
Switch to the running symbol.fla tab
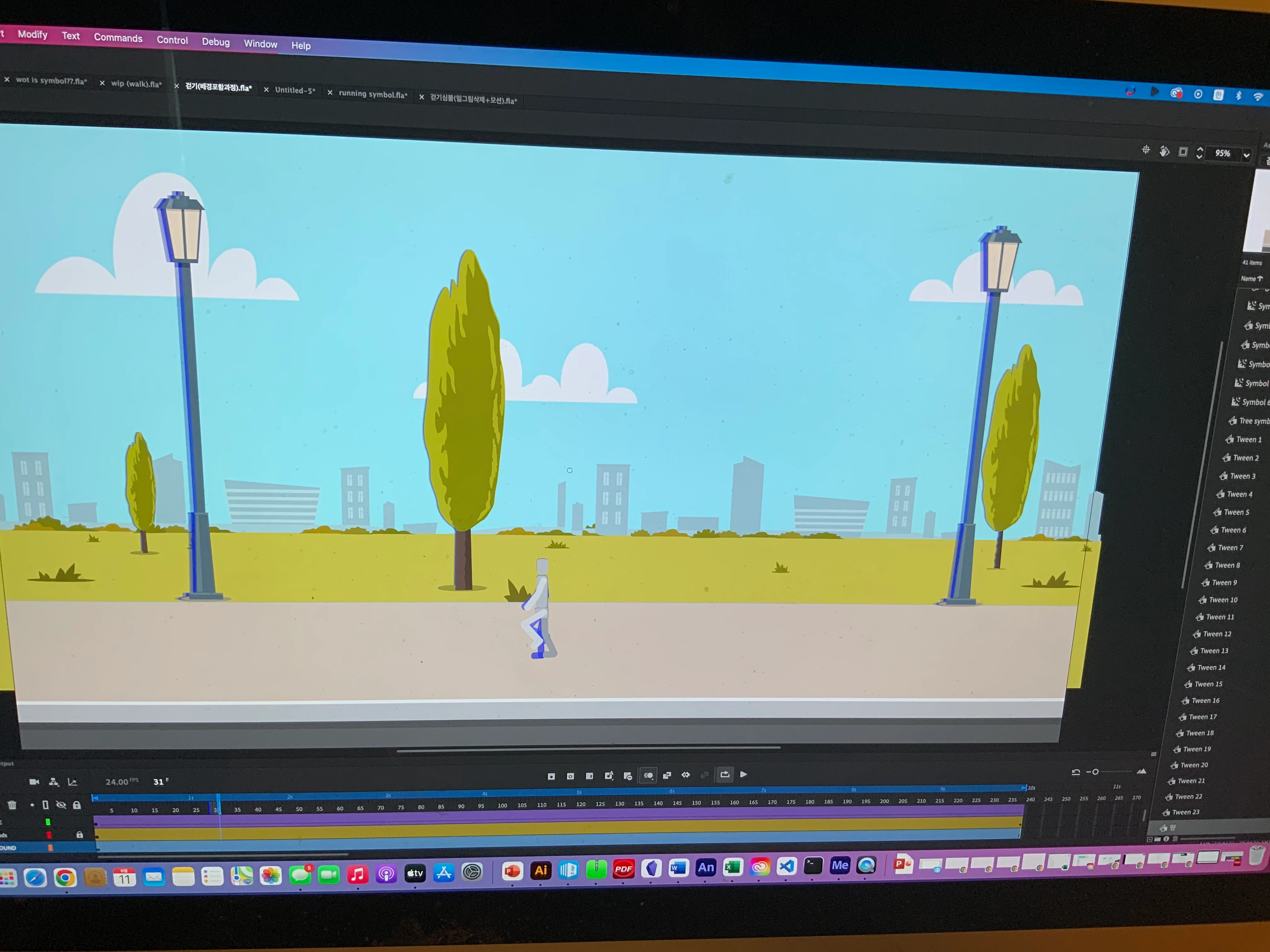click(x=373, y=94)
